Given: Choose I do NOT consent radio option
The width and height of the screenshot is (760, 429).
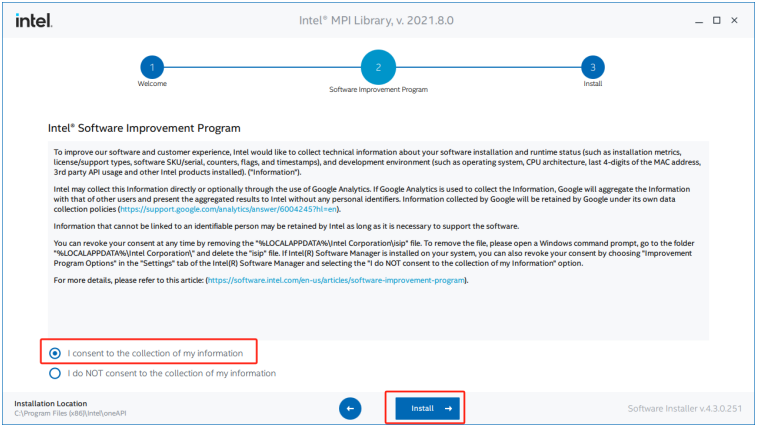Looking at the screenshot, I should (x=55, y=373).
